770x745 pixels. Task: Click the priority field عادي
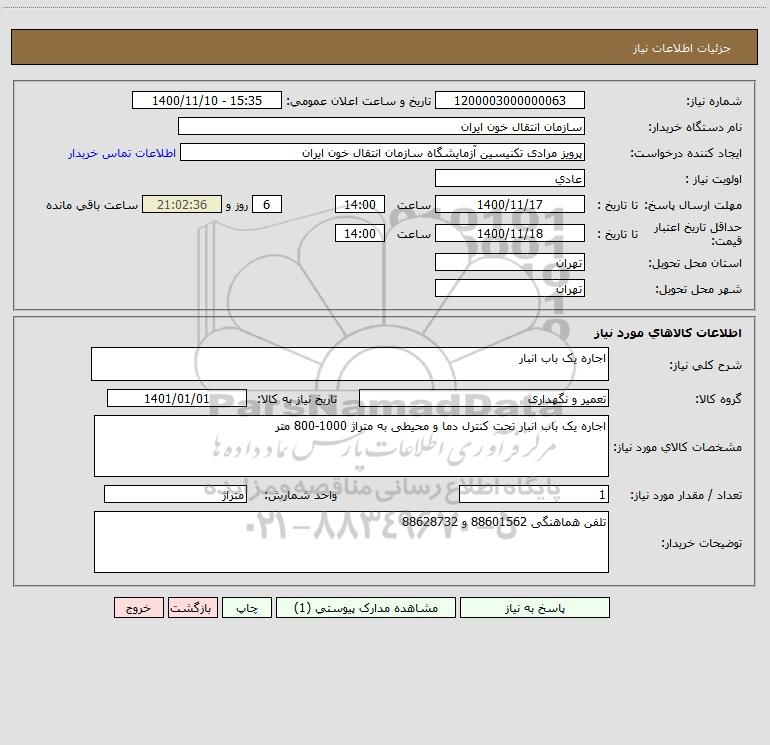point(510,179)
